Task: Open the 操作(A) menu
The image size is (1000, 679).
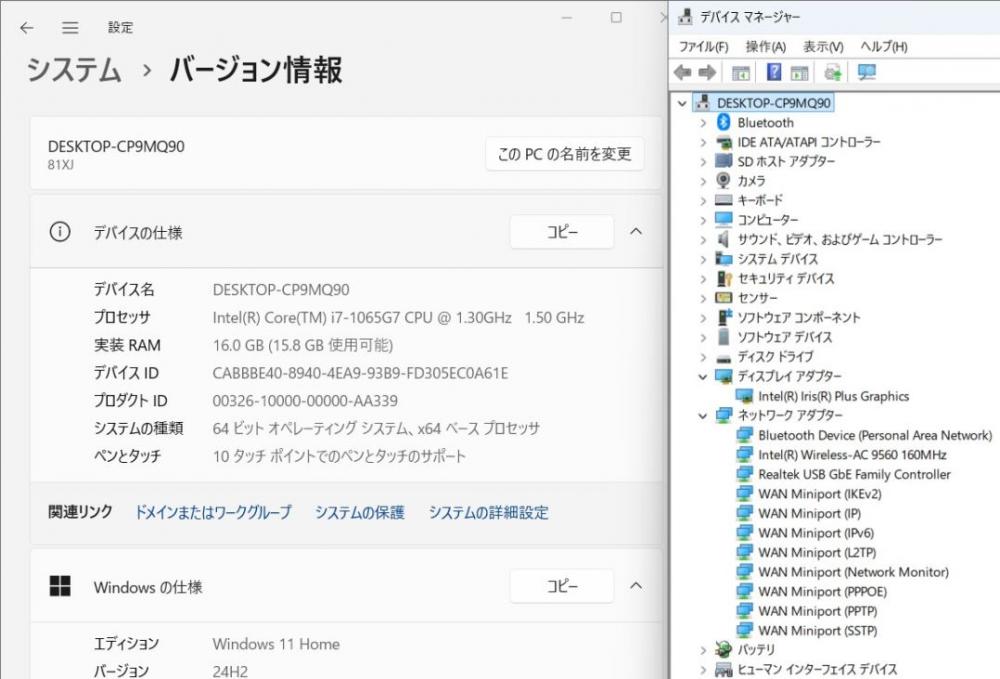Action: click(x=765, y=47)
